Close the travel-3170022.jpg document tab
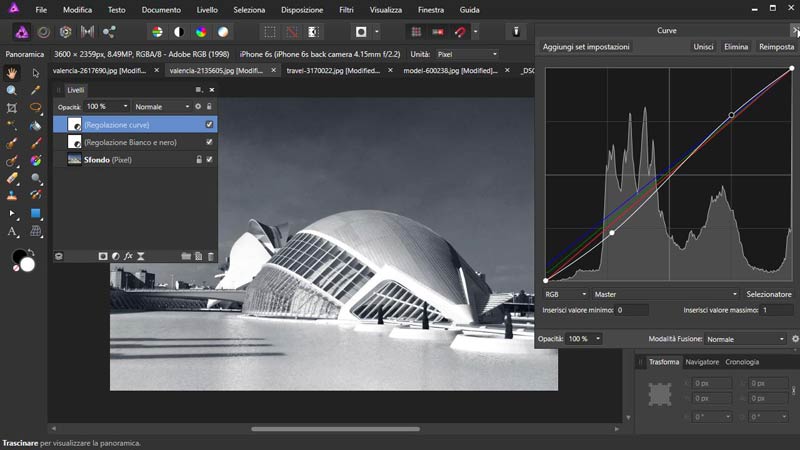Screen dimensions: 800x450 point(390,70)
